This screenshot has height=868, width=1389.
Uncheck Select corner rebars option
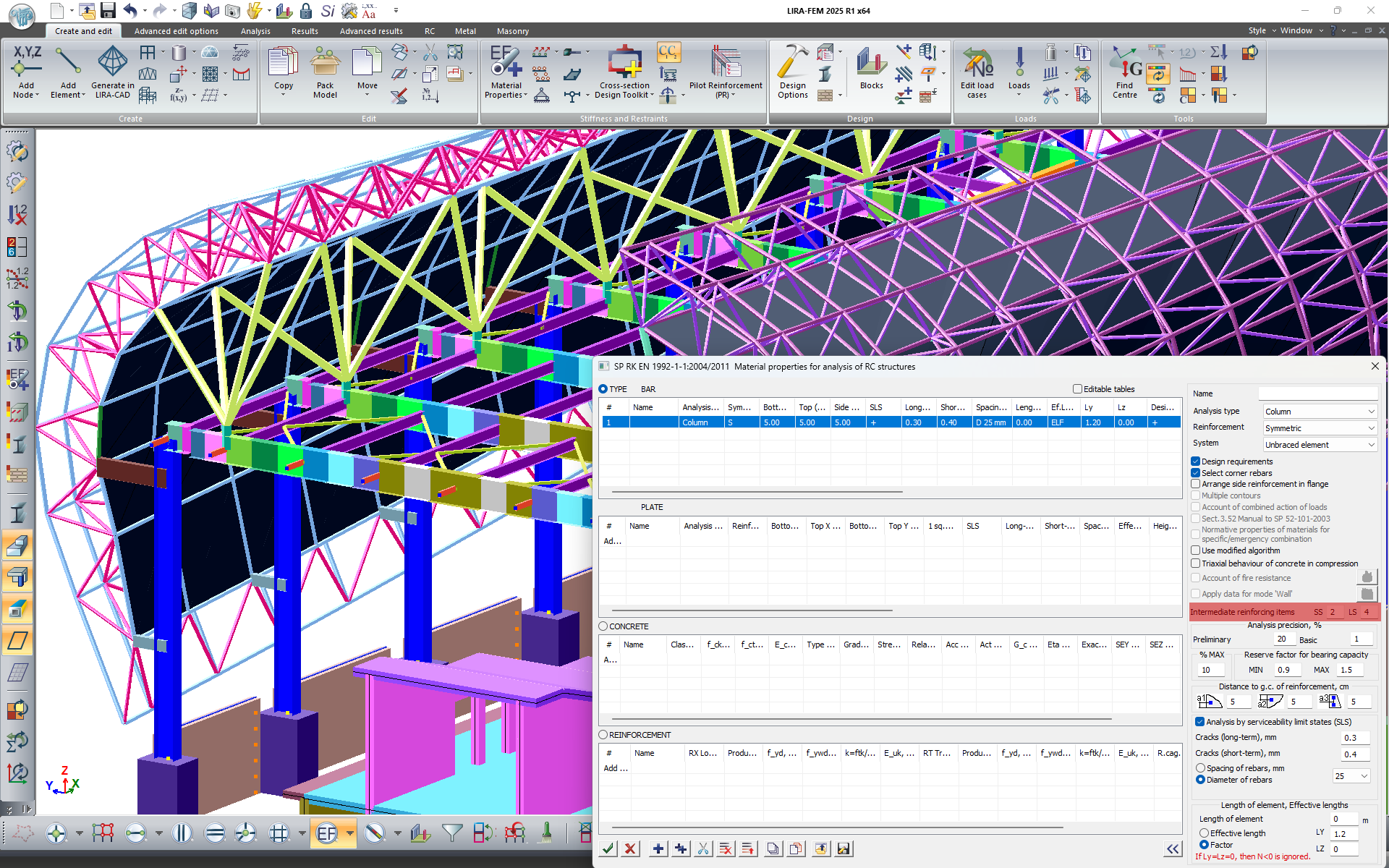coord(1196,473)
